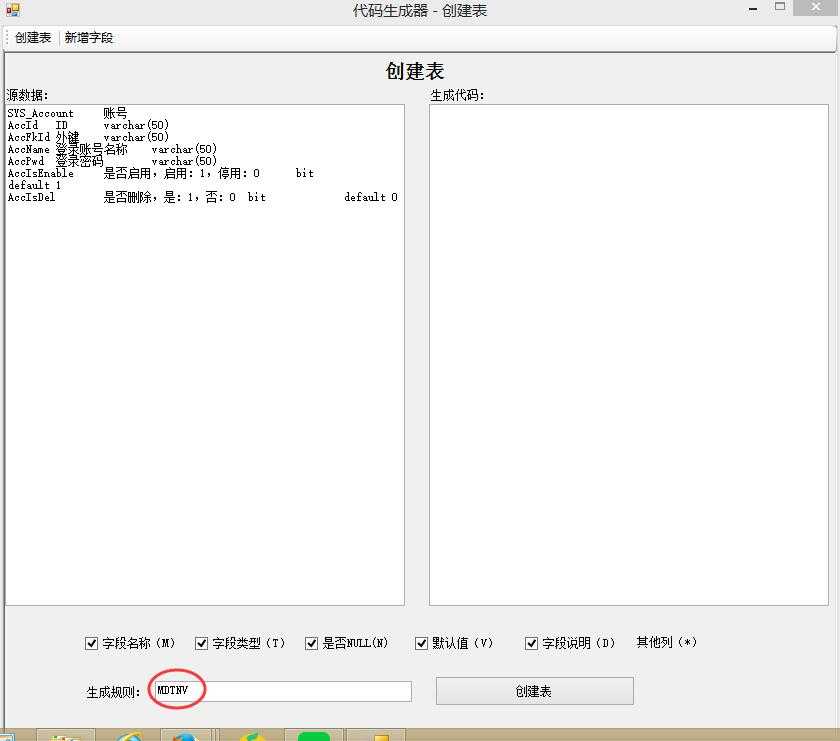Viewport: 840px width, 741px height.
Task: Maximize the 代码生成器 window
Action: pos(780,8)
